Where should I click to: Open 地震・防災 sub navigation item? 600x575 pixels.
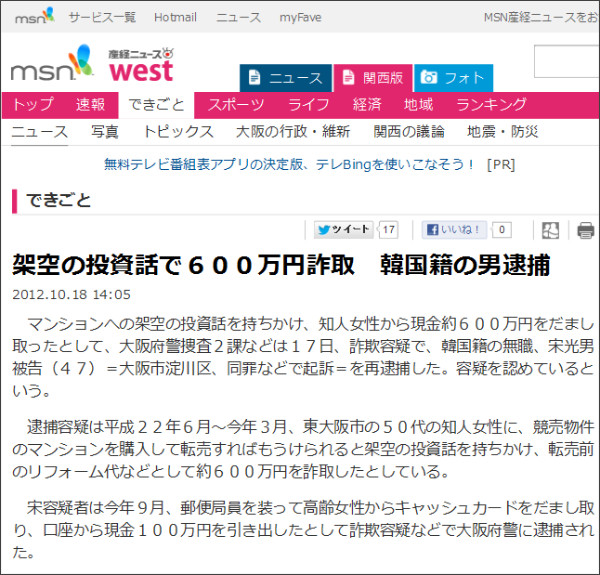[502, 132]
